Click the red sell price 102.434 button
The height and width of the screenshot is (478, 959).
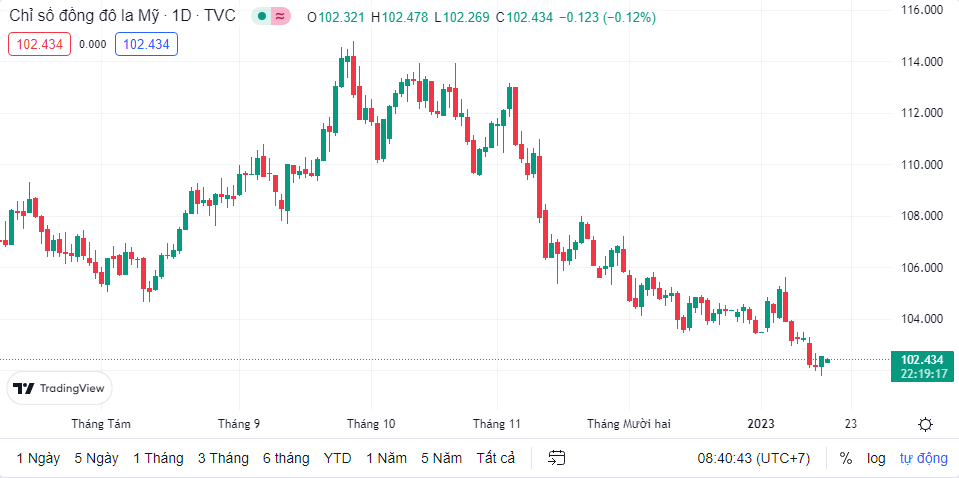(x=39, y=44)
